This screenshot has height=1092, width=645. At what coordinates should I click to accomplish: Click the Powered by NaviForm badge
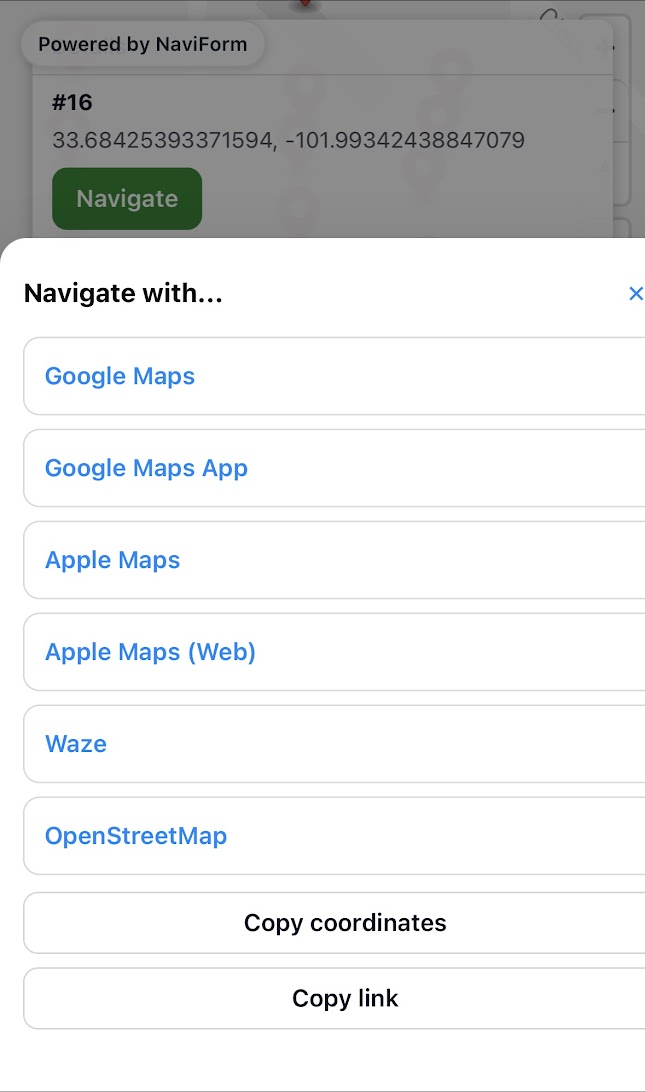[x=142, y=44]
